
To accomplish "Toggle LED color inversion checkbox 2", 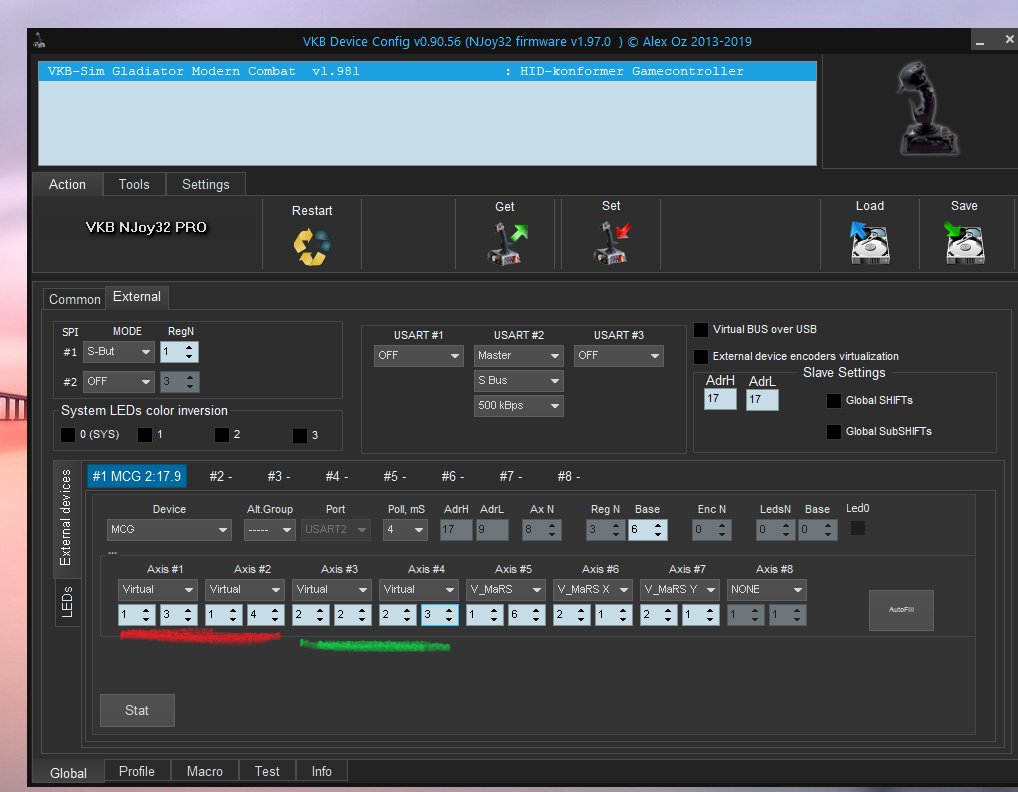I will (x=222, y=434).
